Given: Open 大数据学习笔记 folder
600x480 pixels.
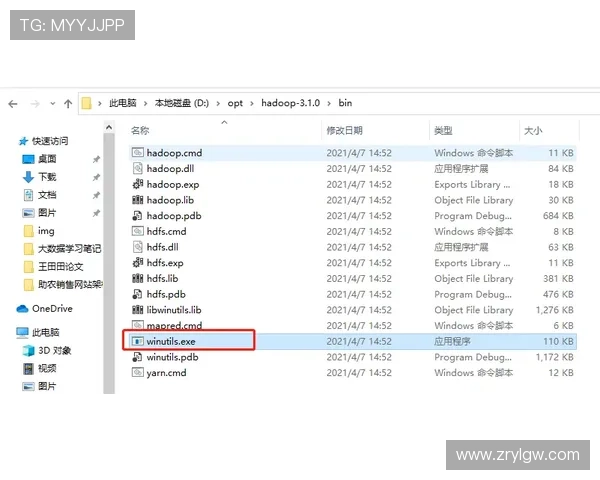Looking at the screenshot, I should [69, 249].
